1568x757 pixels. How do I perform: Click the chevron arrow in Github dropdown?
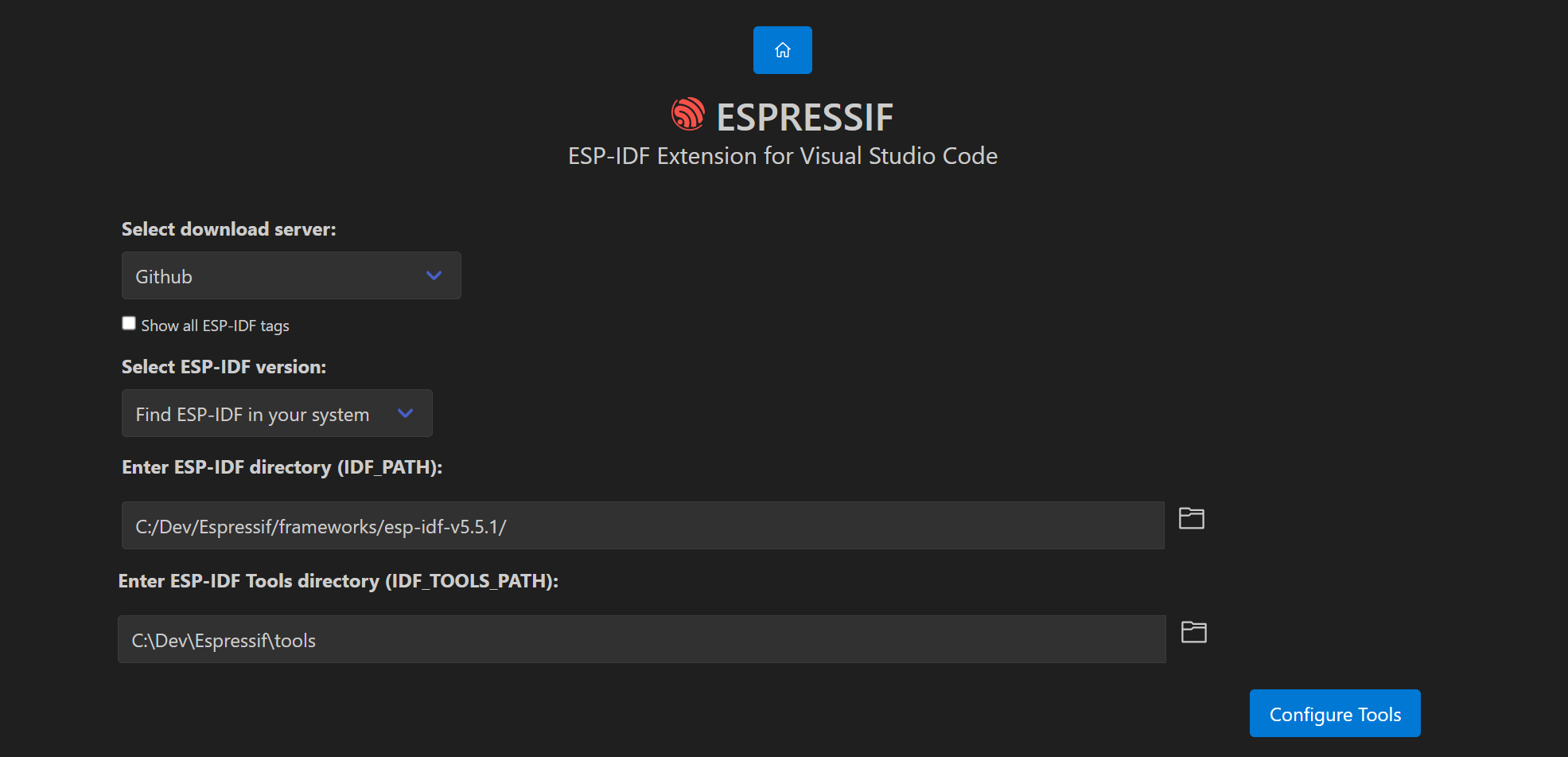434,275
